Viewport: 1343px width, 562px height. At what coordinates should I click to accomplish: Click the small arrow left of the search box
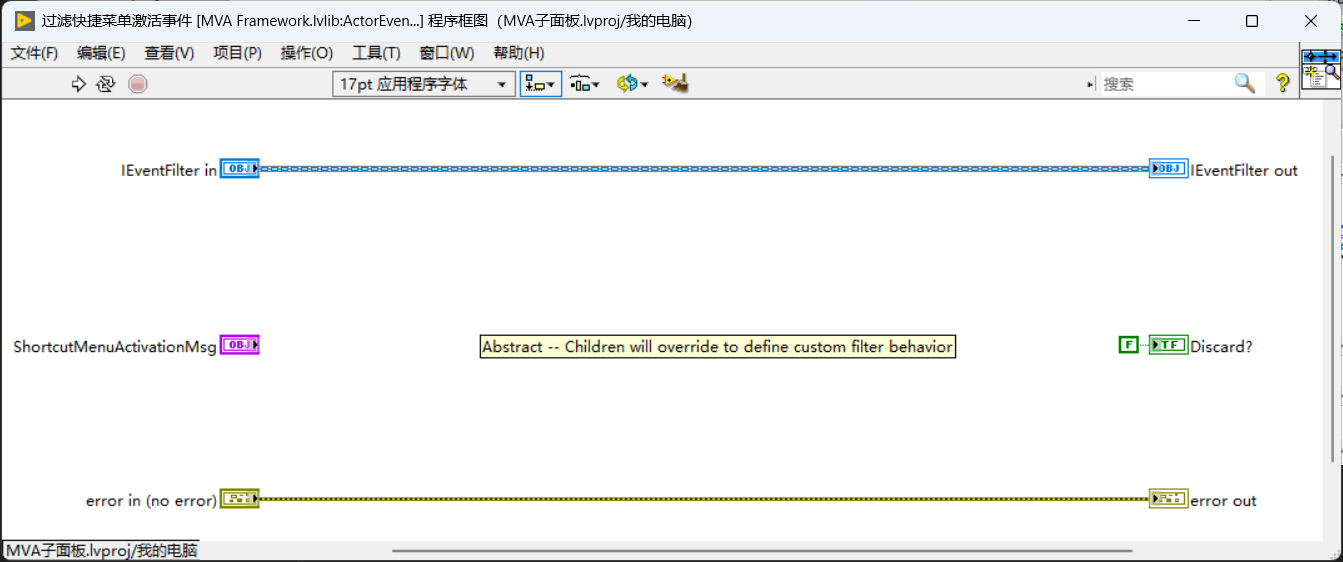point(1091,85)
